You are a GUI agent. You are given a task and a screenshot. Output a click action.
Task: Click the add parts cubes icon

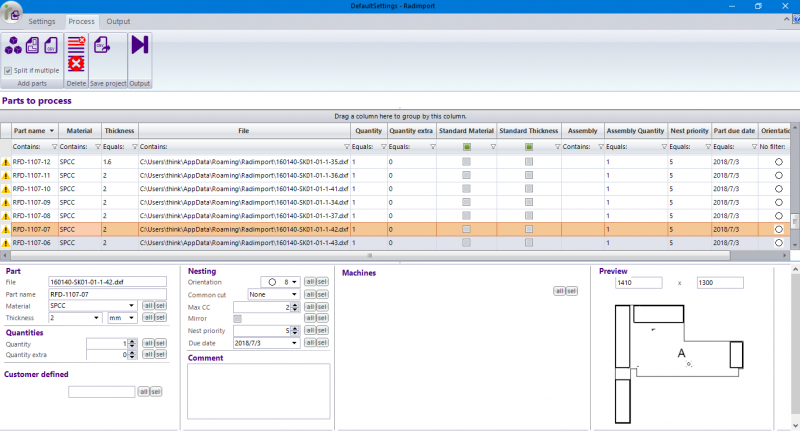(13, 45)
